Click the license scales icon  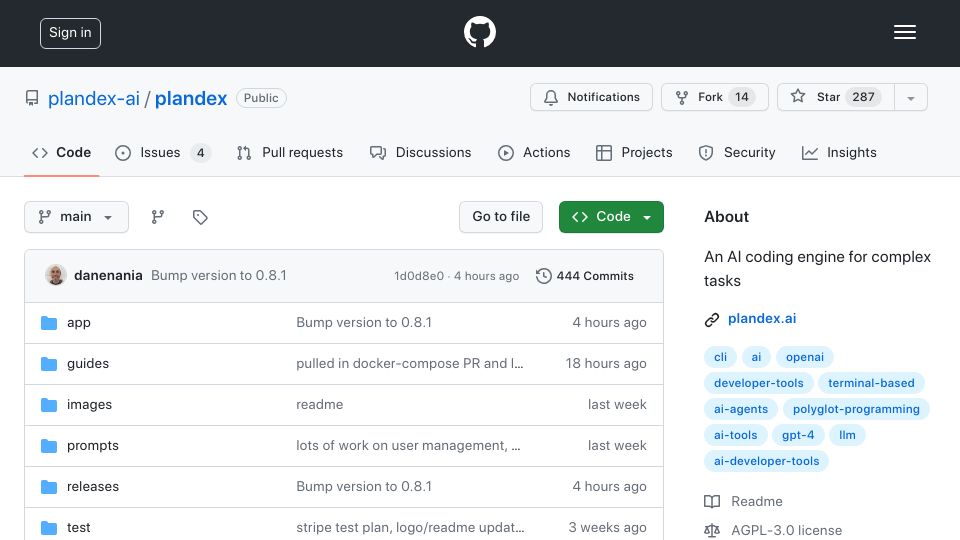pos(712,530)
